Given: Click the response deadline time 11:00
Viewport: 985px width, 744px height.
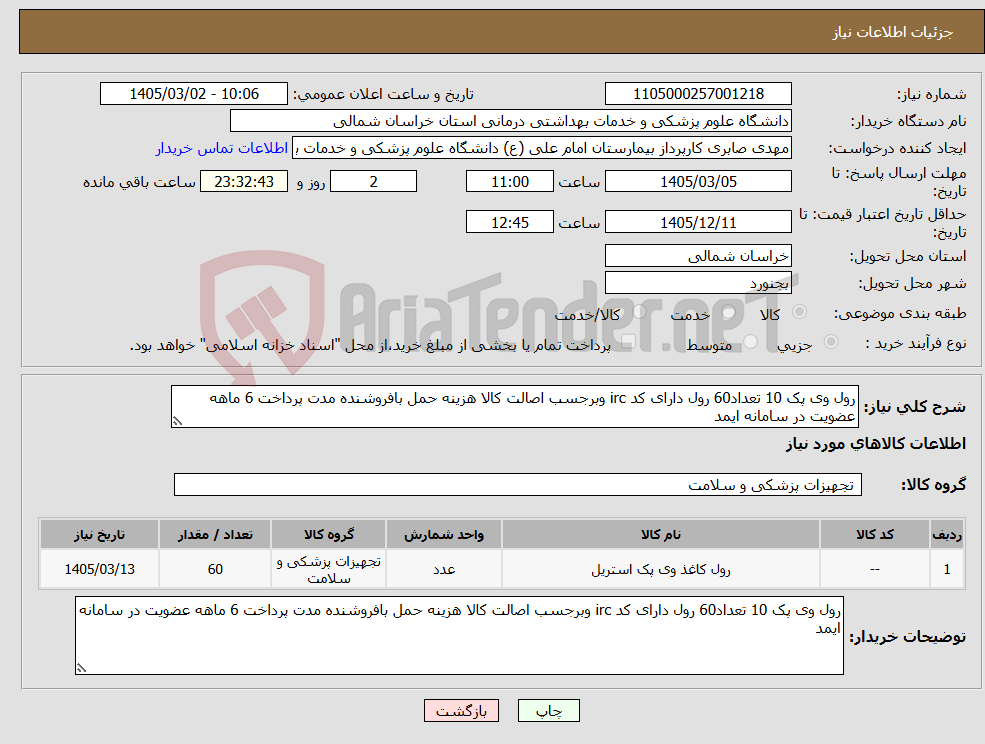Looking at the screenshot, I should (509, 182).
